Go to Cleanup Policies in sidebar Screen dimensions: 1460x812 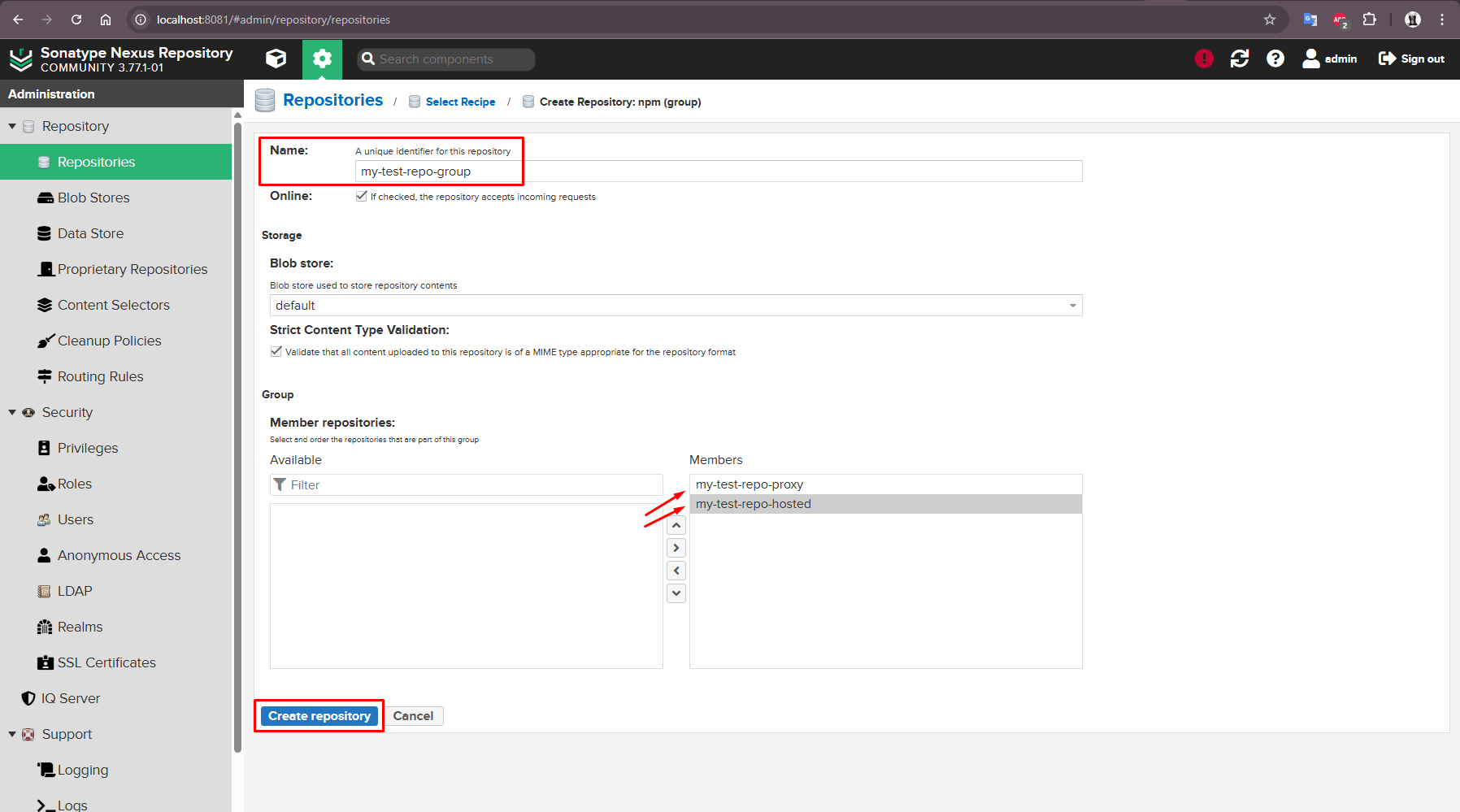coord(109,341)
